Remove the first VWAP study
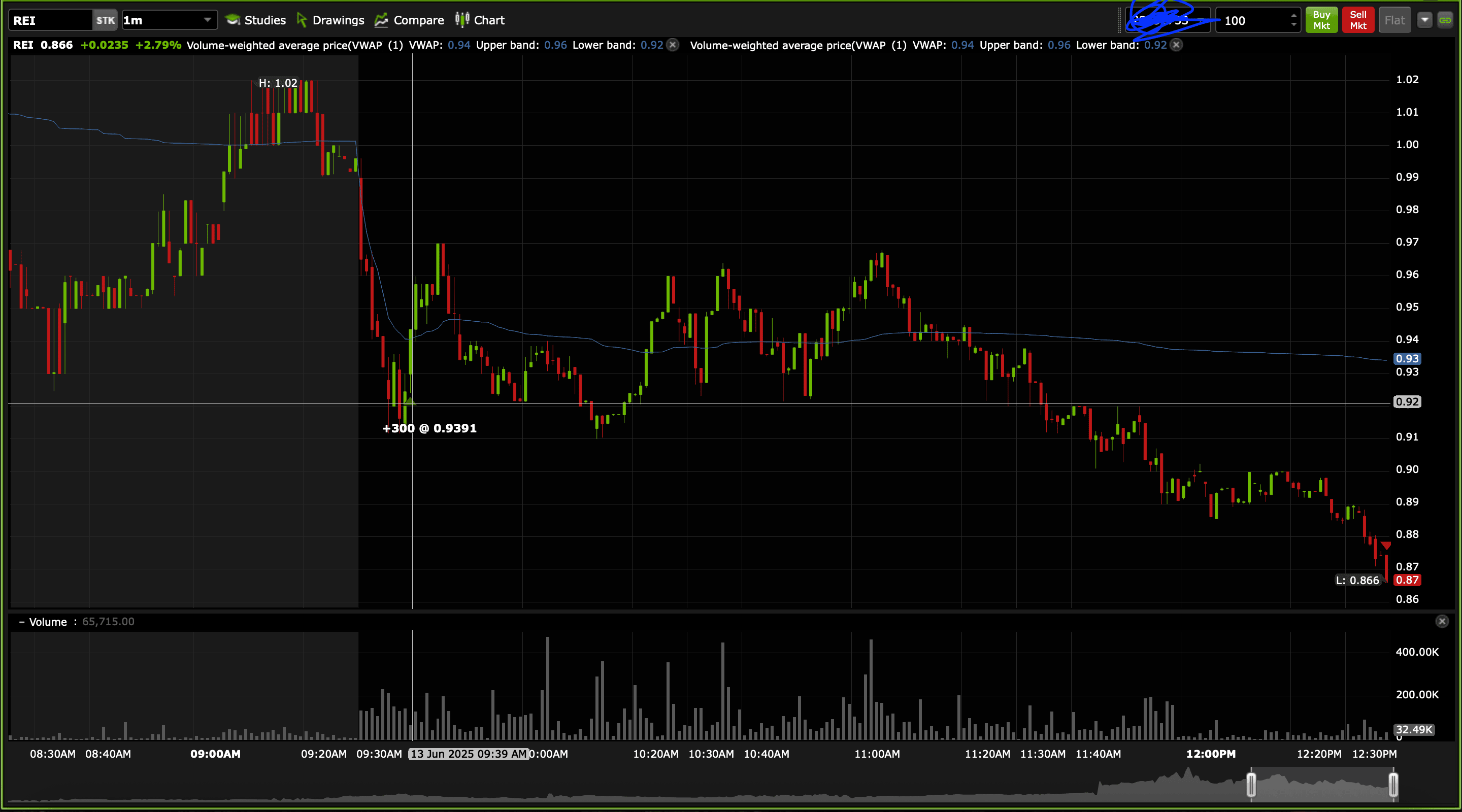Viewport: 1462px width, 812px height. [x=673, y=45]
